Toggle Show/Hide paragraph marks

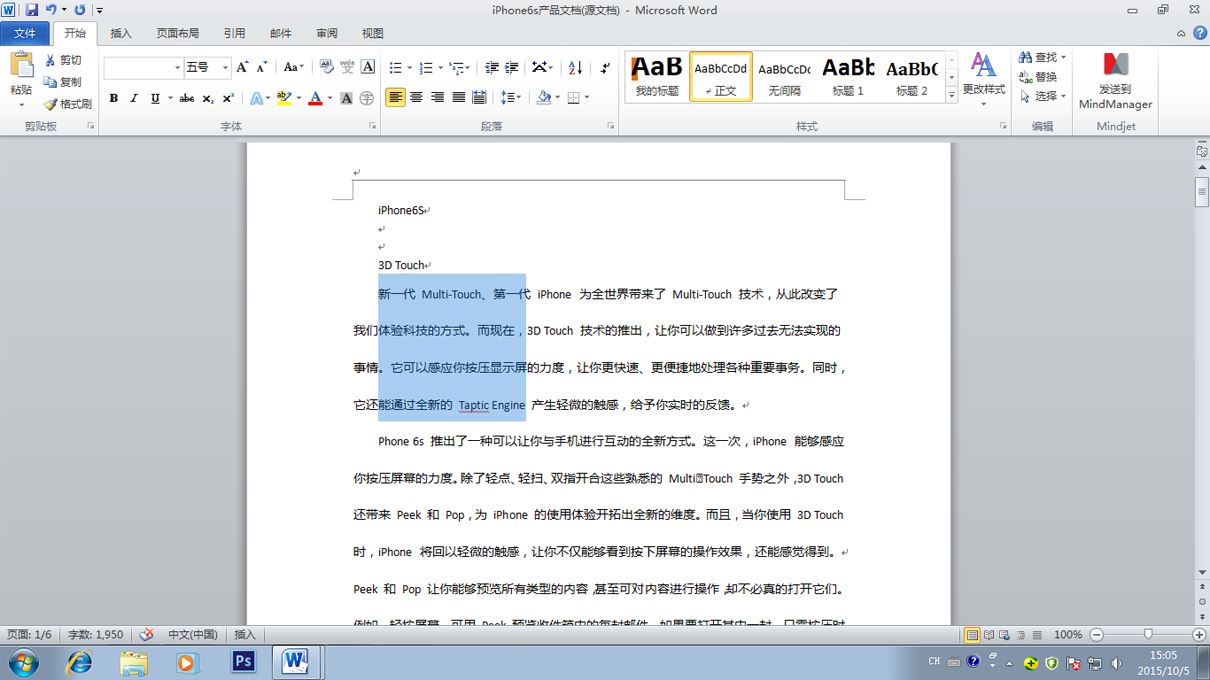606,67
